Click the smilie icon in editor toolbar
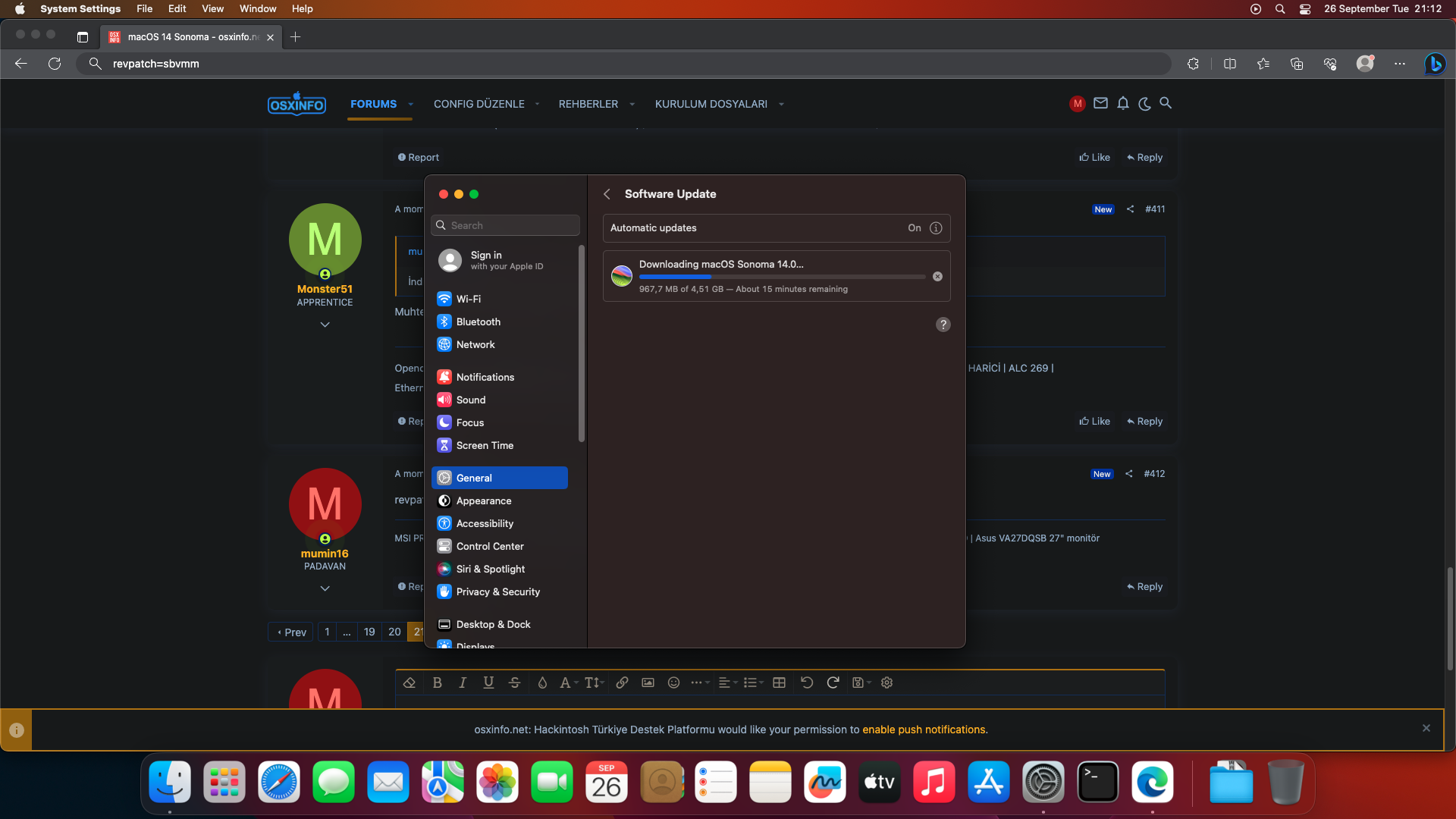The height and width of the screenshot is (819, 1456). (673, 682)
